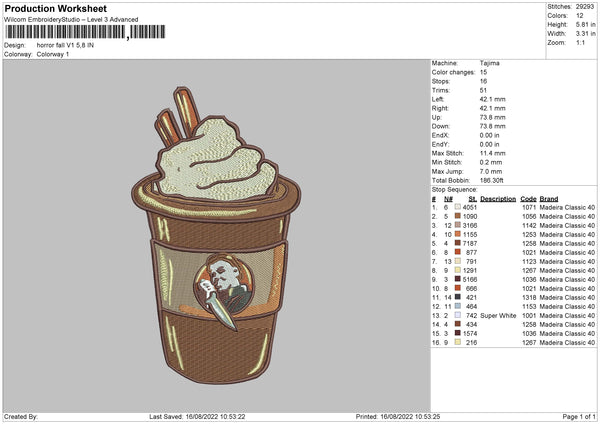600x424 pixels.
Task: Click the 'Brand' column header
Action: coord(549,199)
